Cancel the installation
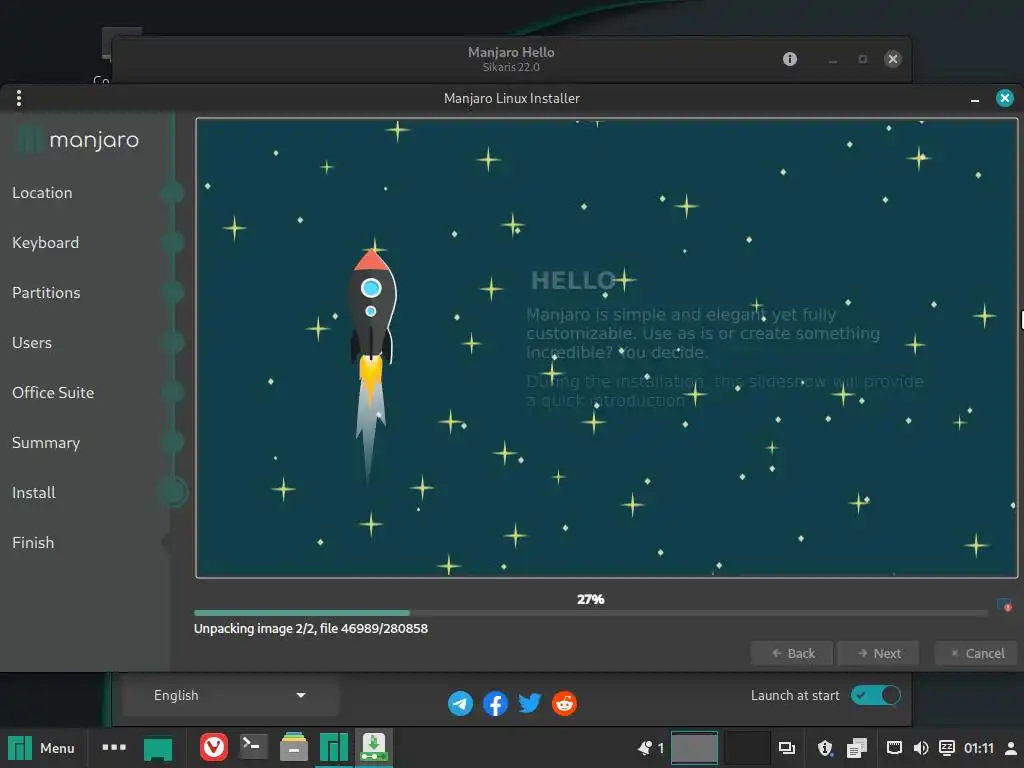This screenshot has width=1024, height=768. coord(976,653)
